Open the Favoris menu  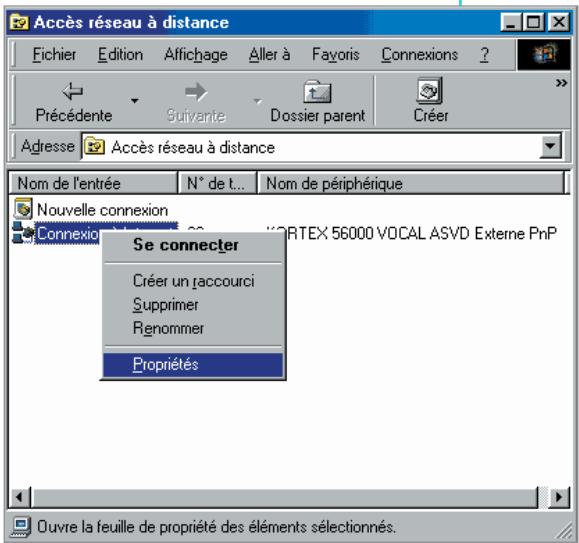(336, 55)
